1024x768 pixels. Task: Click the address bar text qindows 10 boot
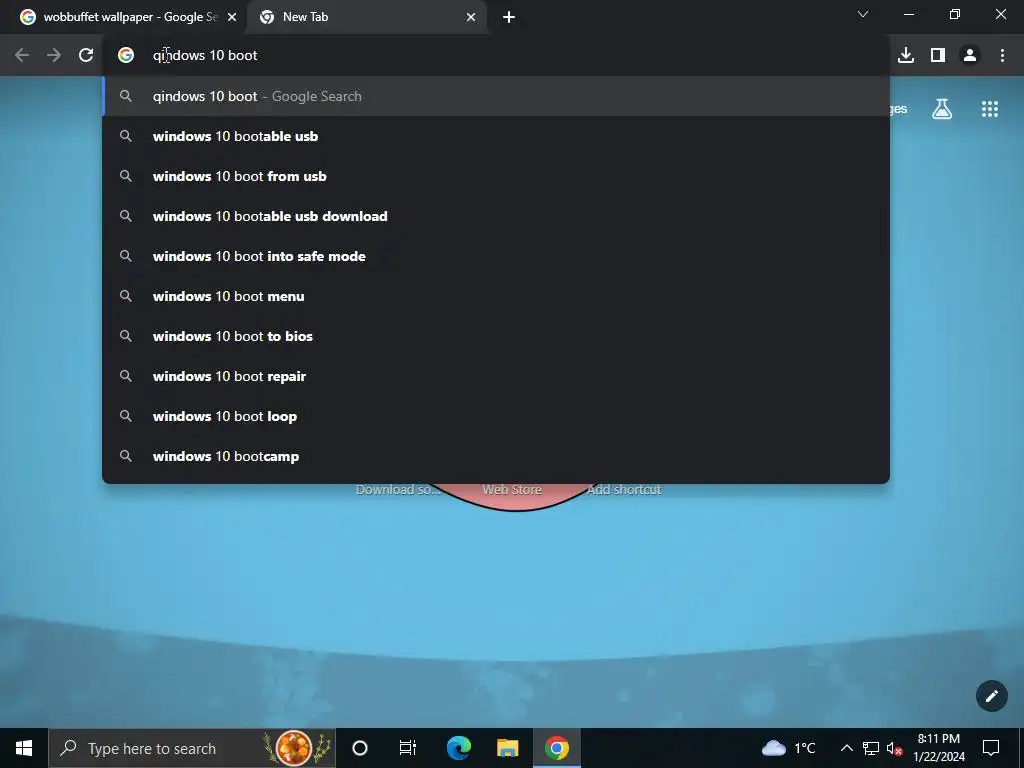click(x=205, y=56)
